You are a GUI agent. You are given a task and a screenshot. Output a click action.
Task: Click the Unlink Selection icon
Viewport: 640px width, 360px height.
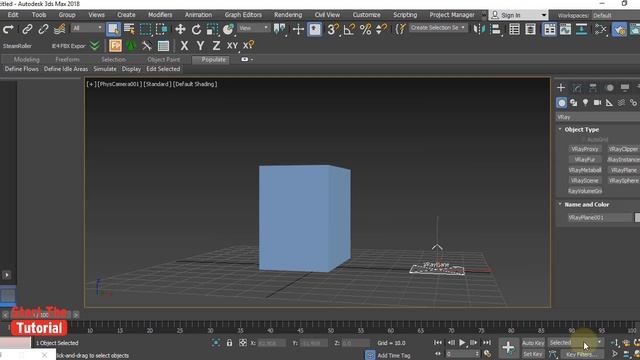click(x=43, y=29)
